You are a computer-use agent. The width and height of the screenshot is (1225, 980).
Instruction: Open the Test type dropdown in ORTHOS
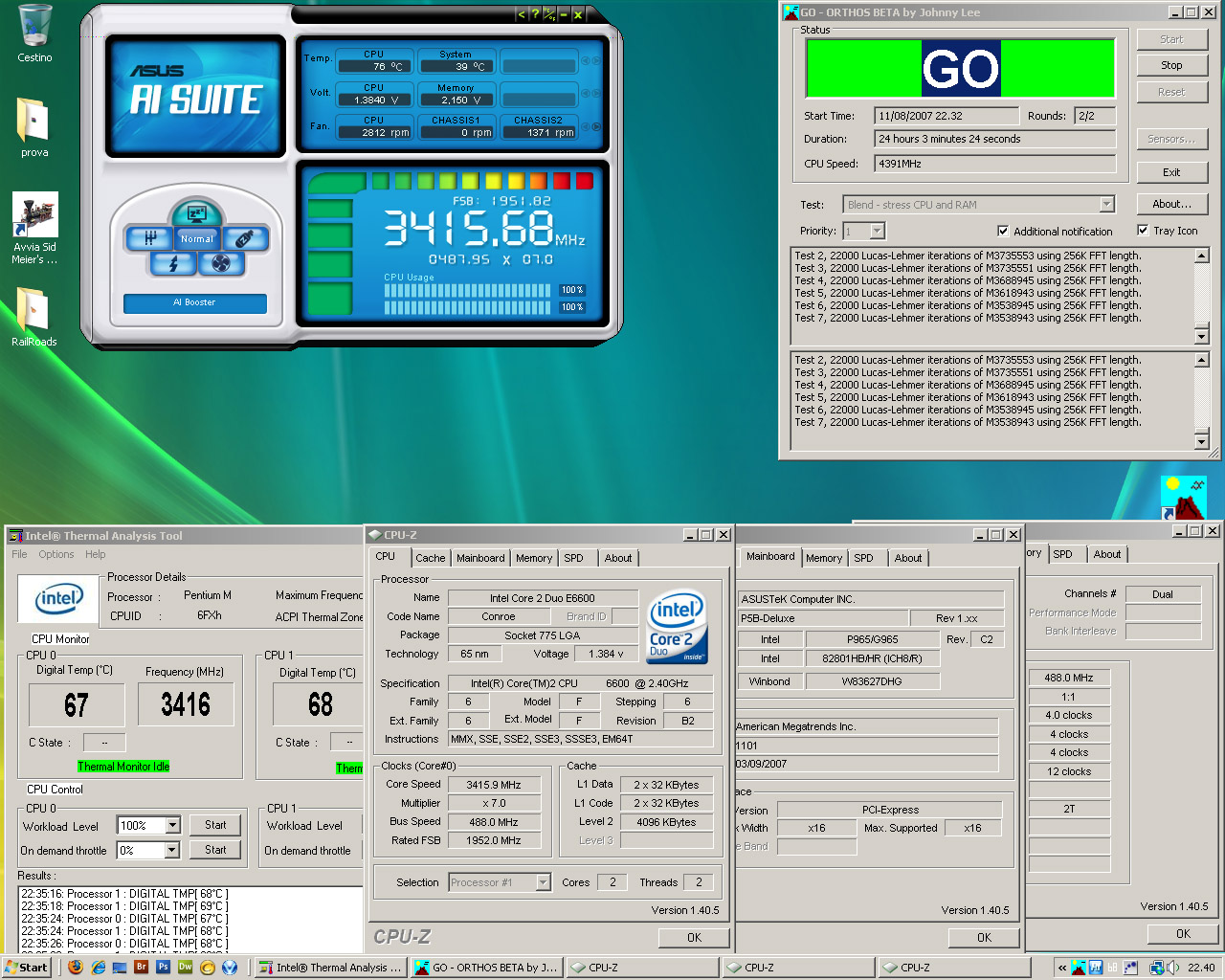click(x=1107, y=204)
